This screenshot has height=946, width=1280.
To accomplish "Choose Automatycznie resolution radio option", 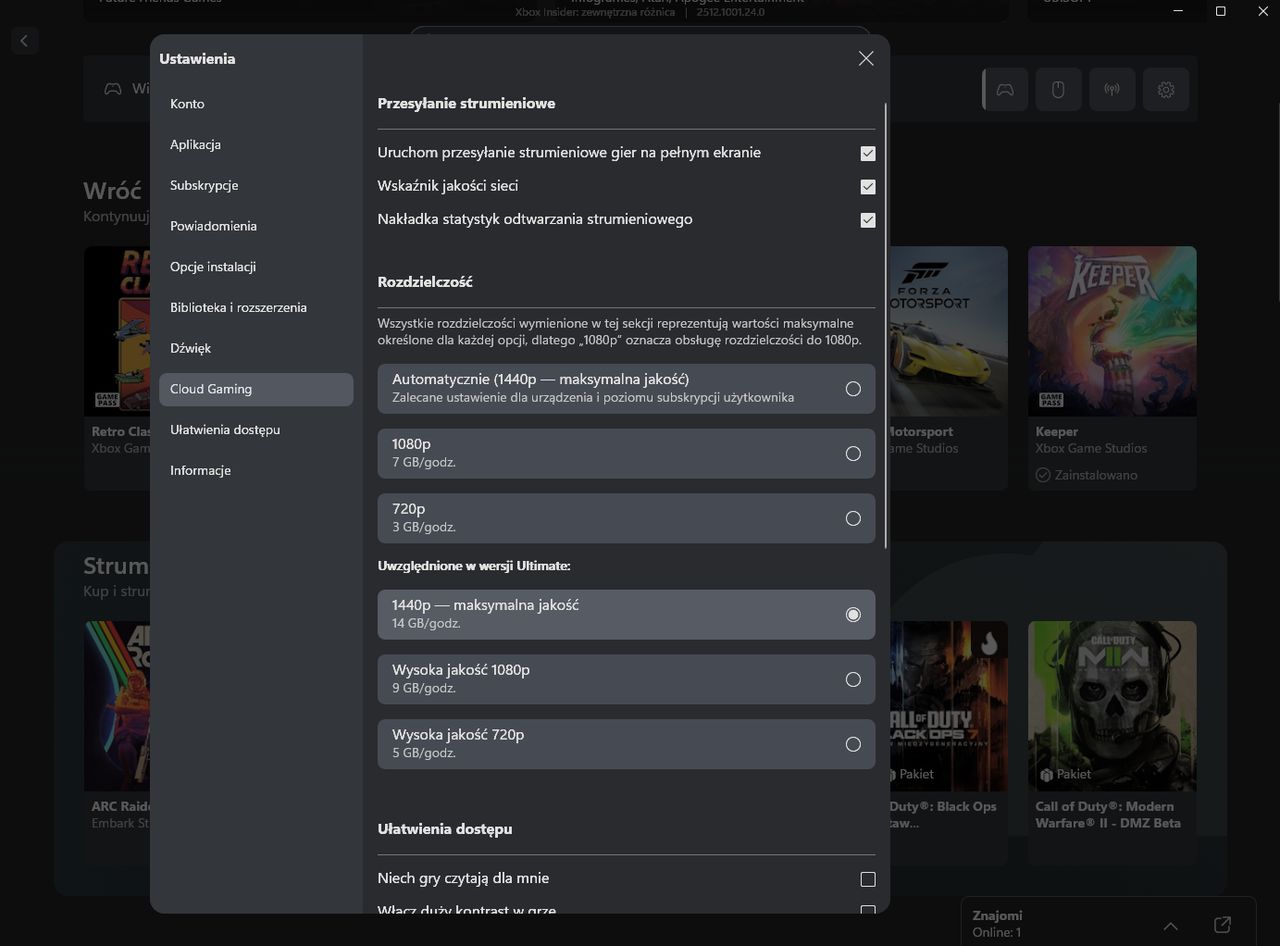I will (x=853, y=389).
